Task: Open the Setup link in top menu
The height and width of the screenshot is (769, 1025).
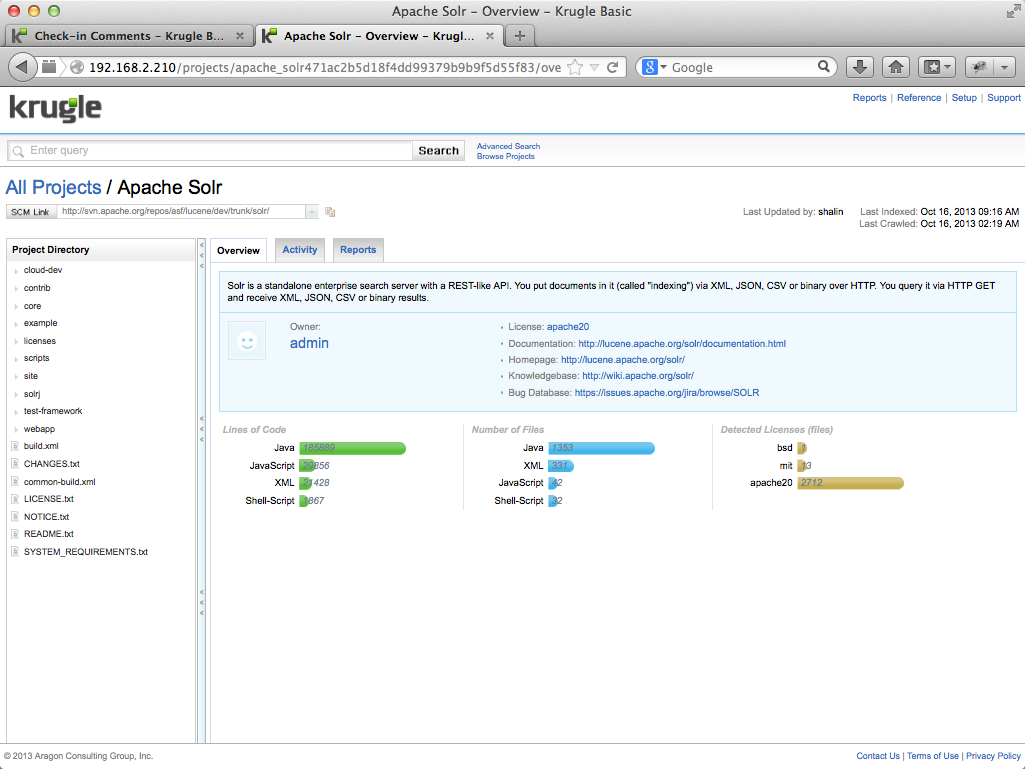Action: pos(964,97)
